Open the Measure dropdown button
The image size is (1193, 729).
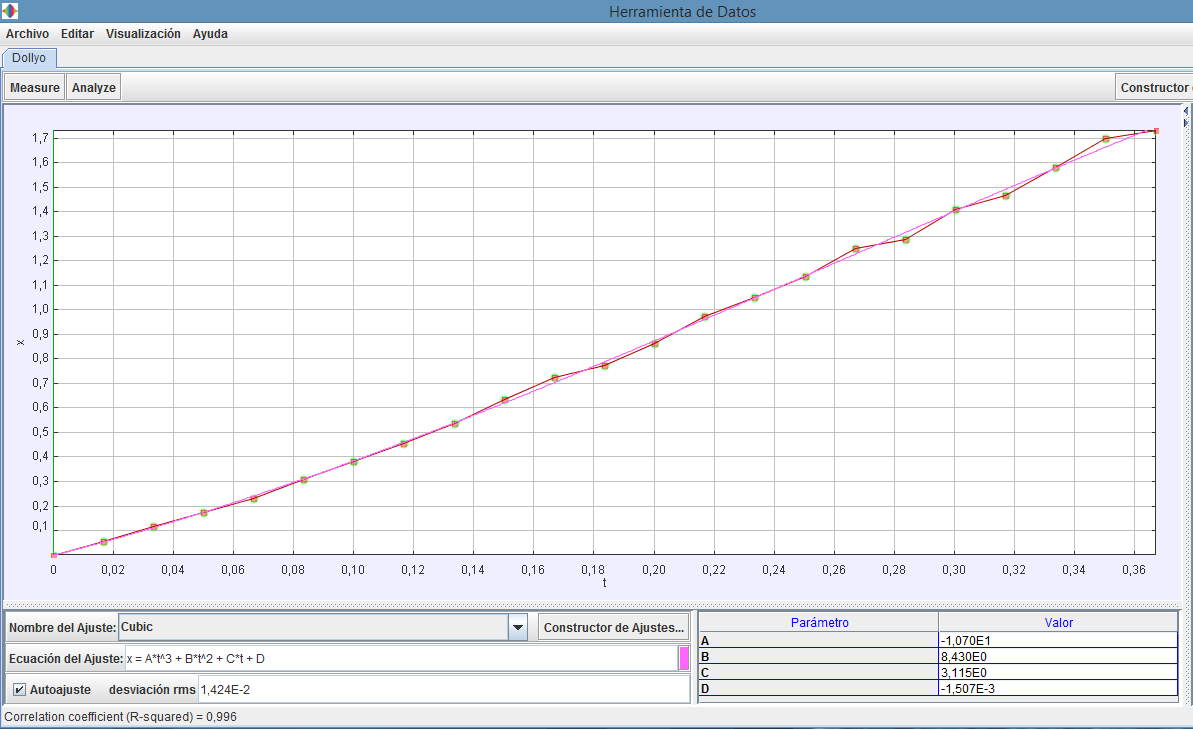click(x=35, y=88)
